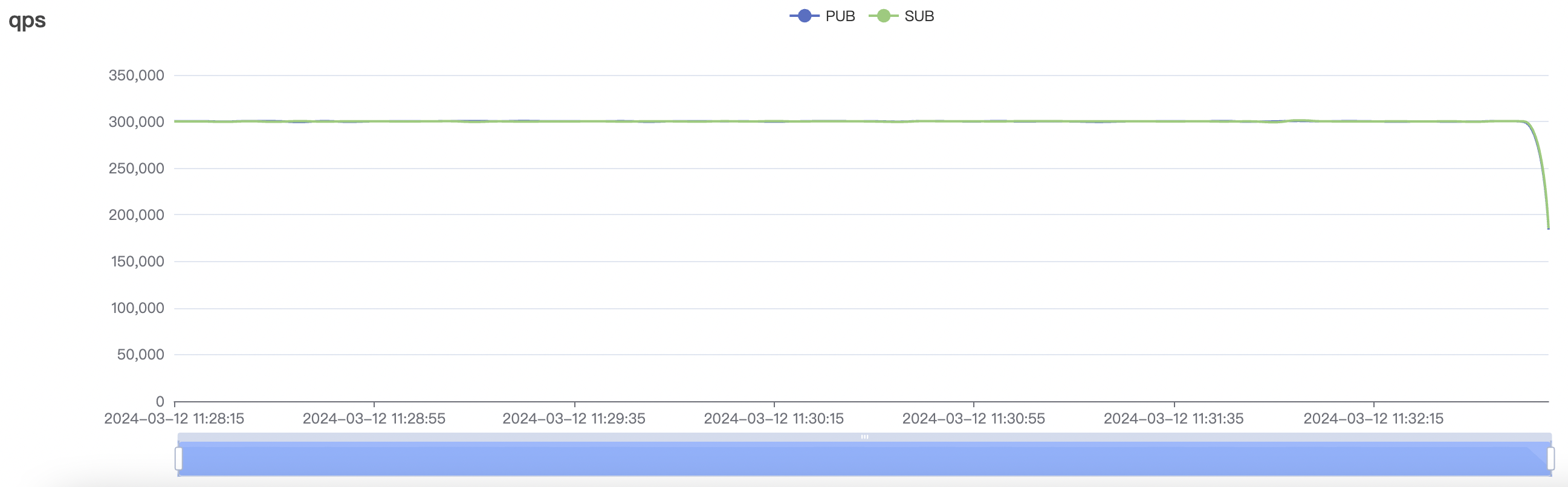
Task: Select the 11:30:15 time axis label
Action: [774, 419]
